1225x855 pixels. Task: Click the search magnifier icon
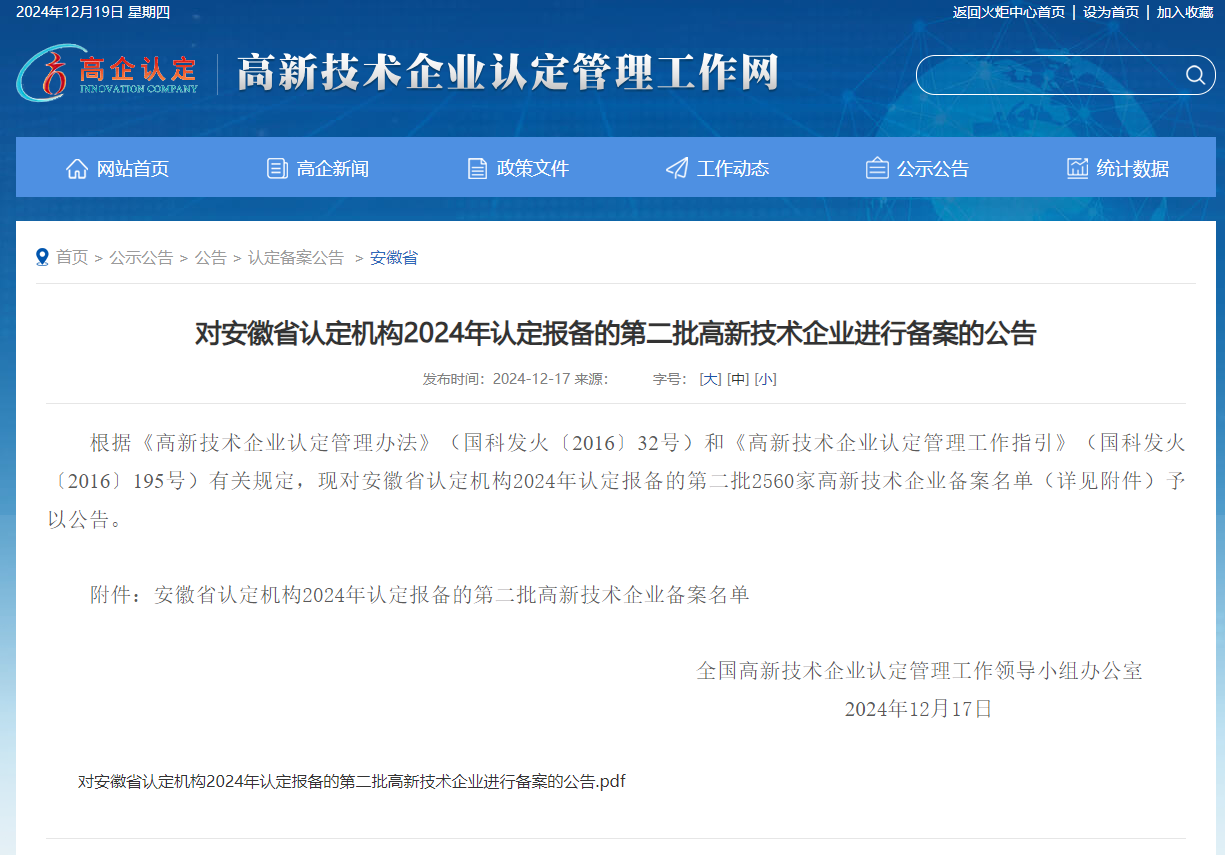coord(1194,75)
